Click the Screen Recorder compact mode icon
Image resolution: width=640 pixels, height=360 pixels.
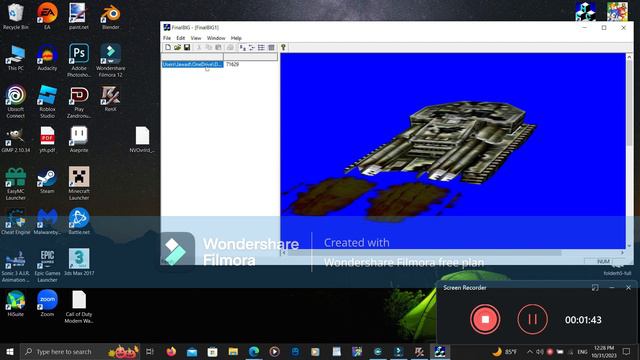[x=595, y=288]
